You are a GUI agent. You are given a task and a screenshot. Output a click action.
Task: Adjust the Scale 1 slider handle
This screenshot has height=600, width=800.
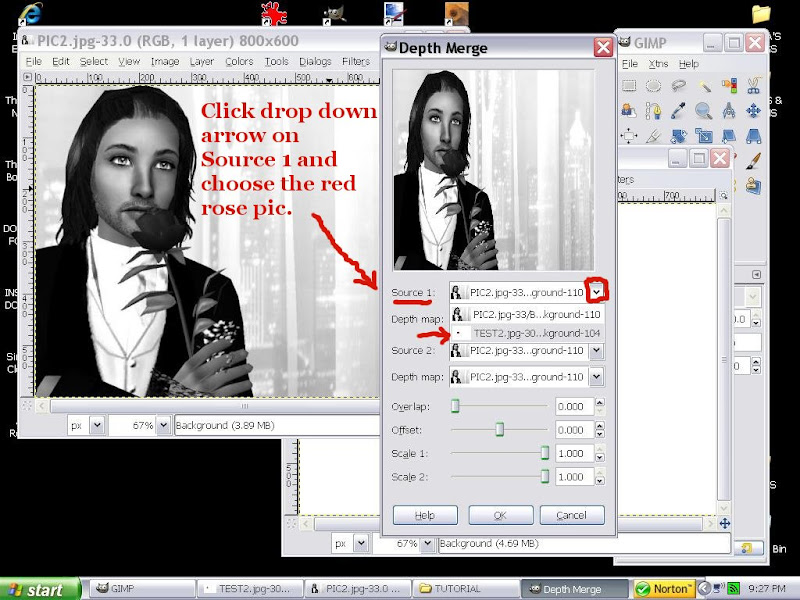tap(545, 453)
